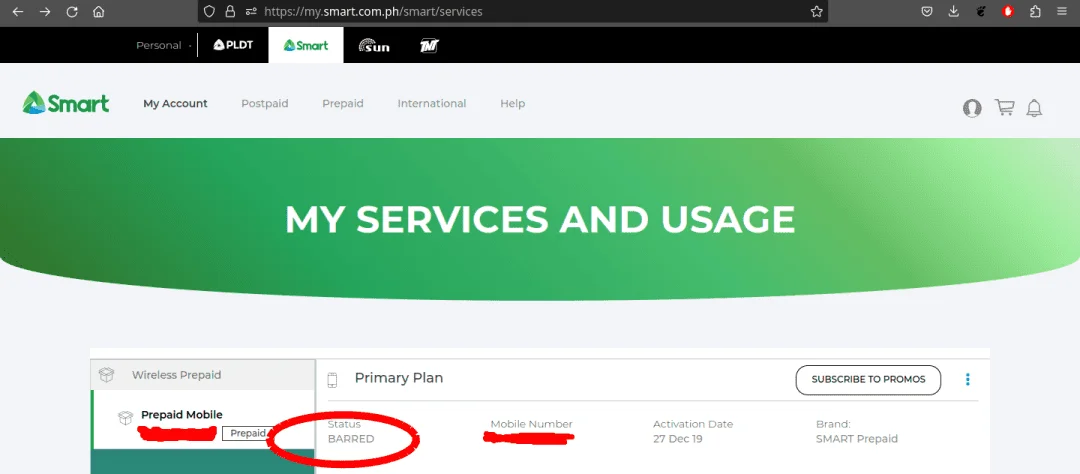Click the BARRED status value
The height and width of the screenshot is (474, 1080).
tap(351, 439)
